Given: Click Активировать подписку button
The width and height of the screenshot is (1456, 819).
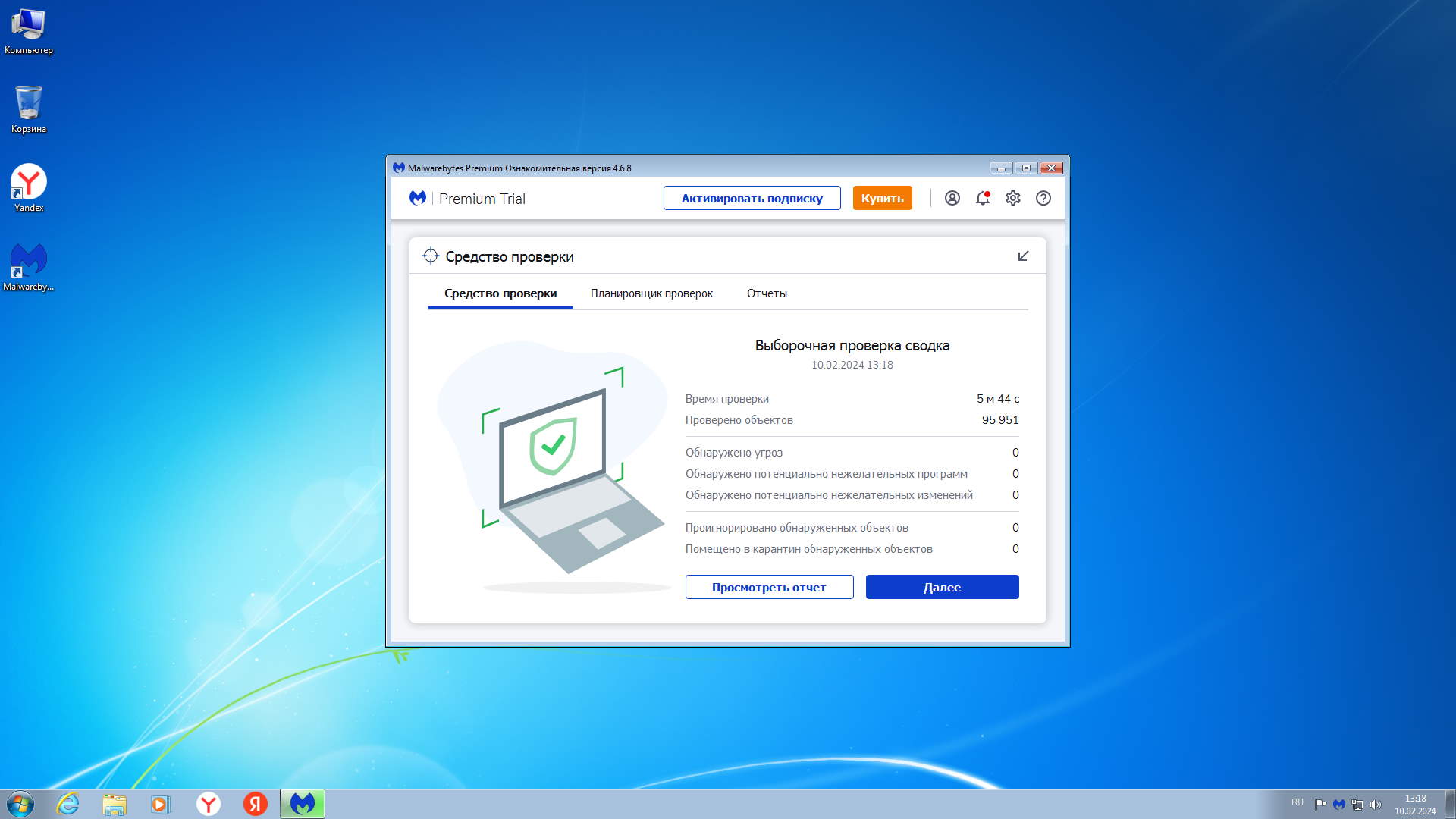Looking at the screenshot, I should pyautogui.click(x=752, y=198).
